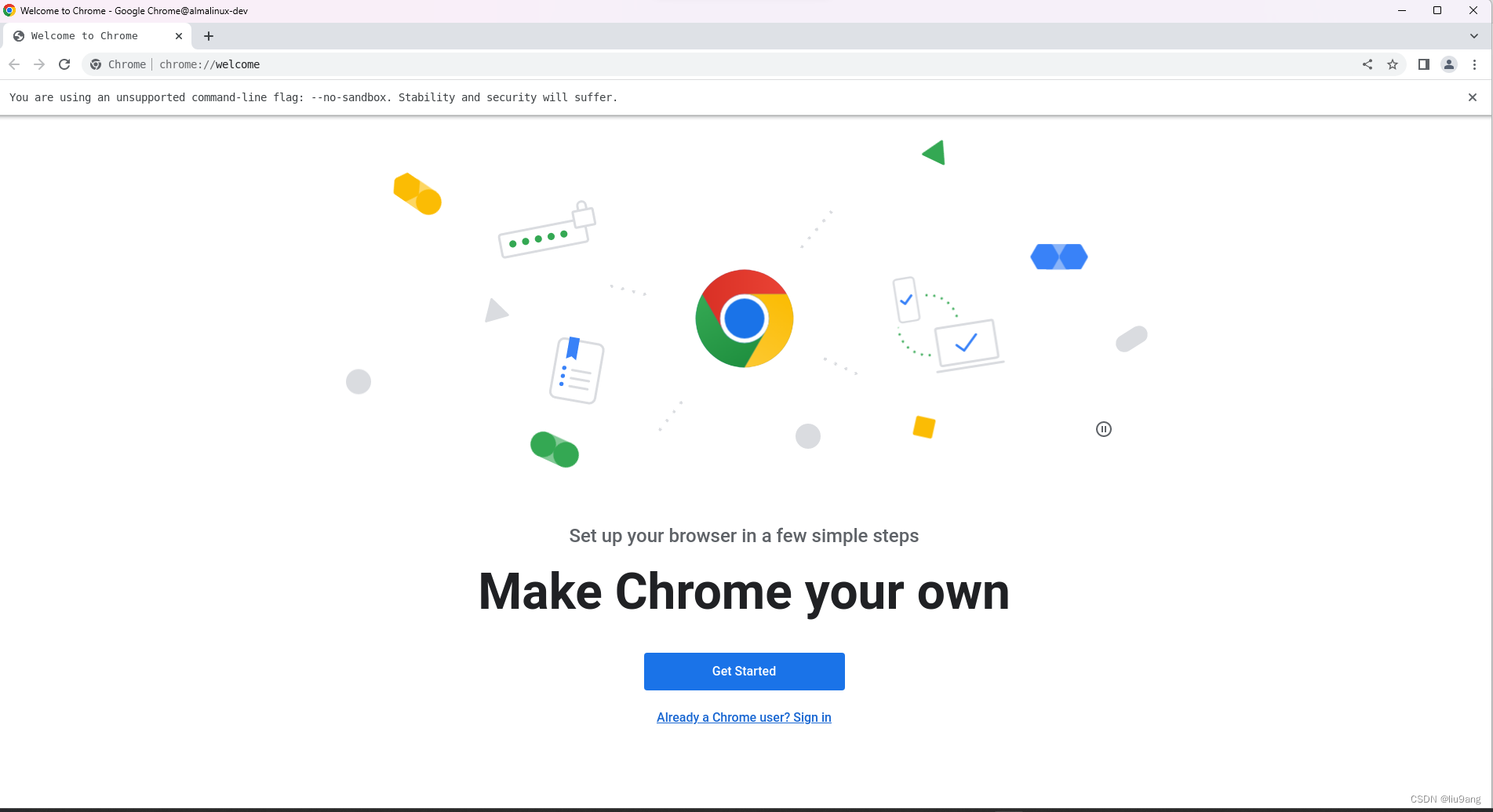Image resolution: width=1493 pixels, height=812 pixels.
Task: Click the Chrome logo in the title bar
Action: pyautogui.click(x=9, y=10)
